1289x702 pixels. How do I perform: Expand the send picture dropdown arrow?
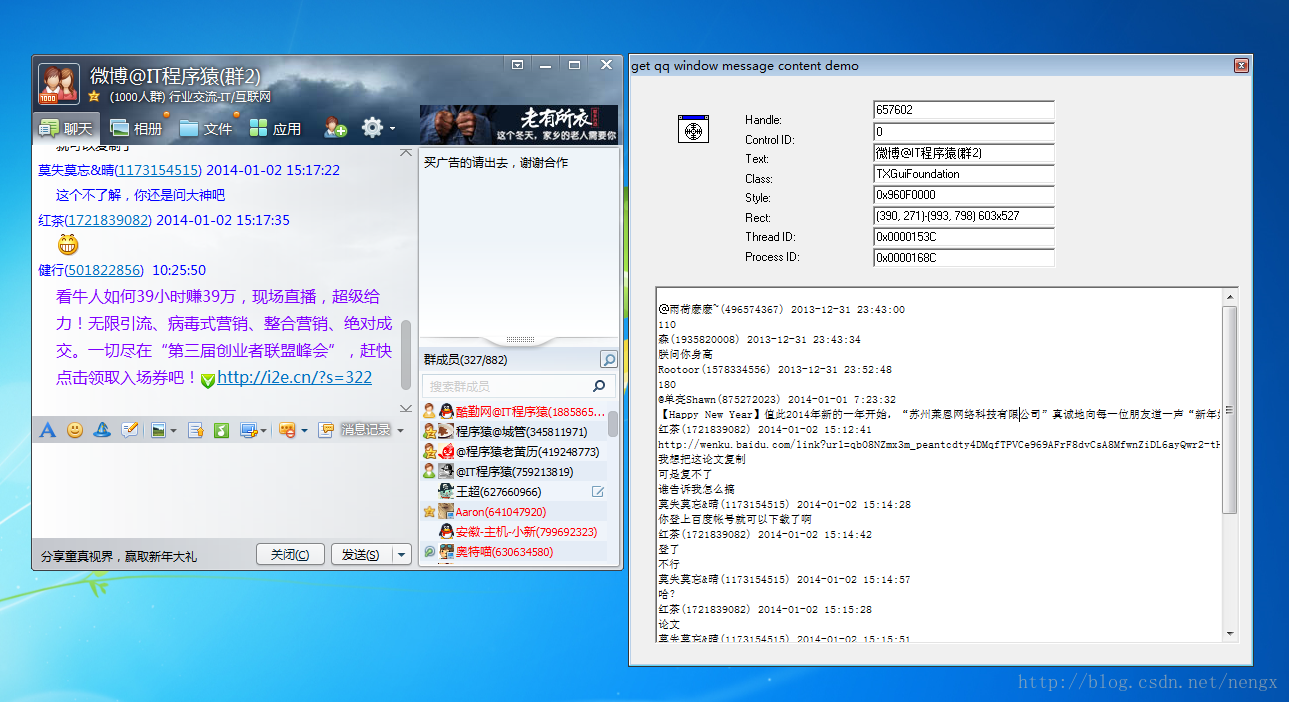[x=173, y=431]
